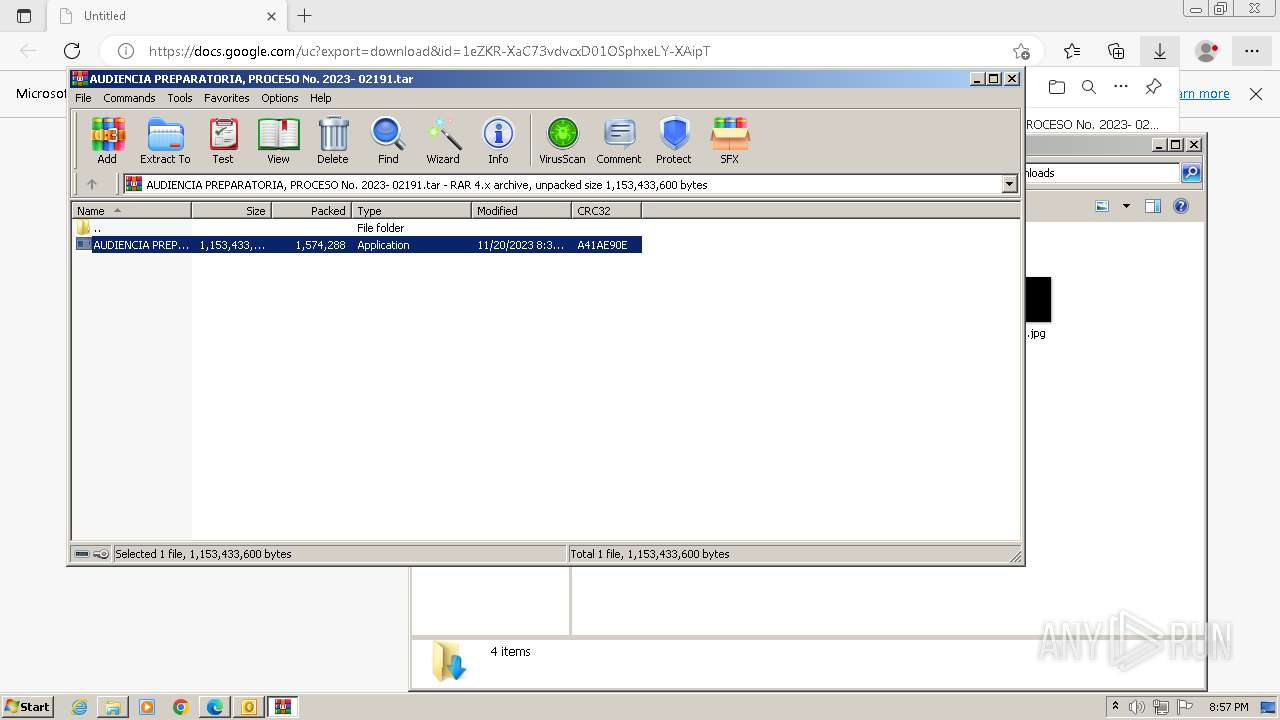Show hidden tray icons arrow
Image resolution: width=1280 pixels, height=720 pixels.
tap(1116, 707)
